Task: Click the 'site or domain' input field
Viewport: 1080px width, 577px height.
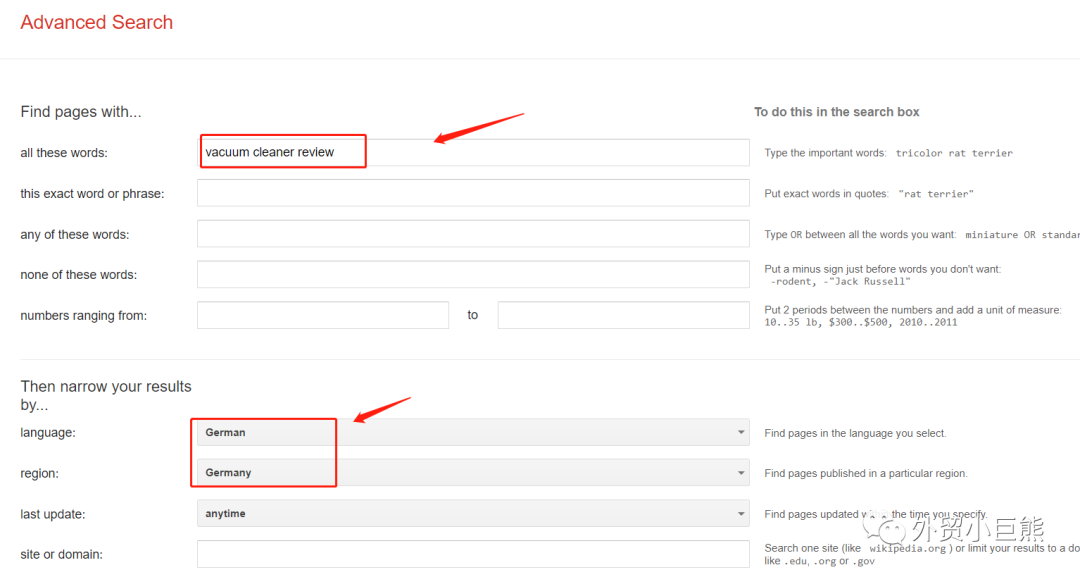Action: [x=472, y=554]
